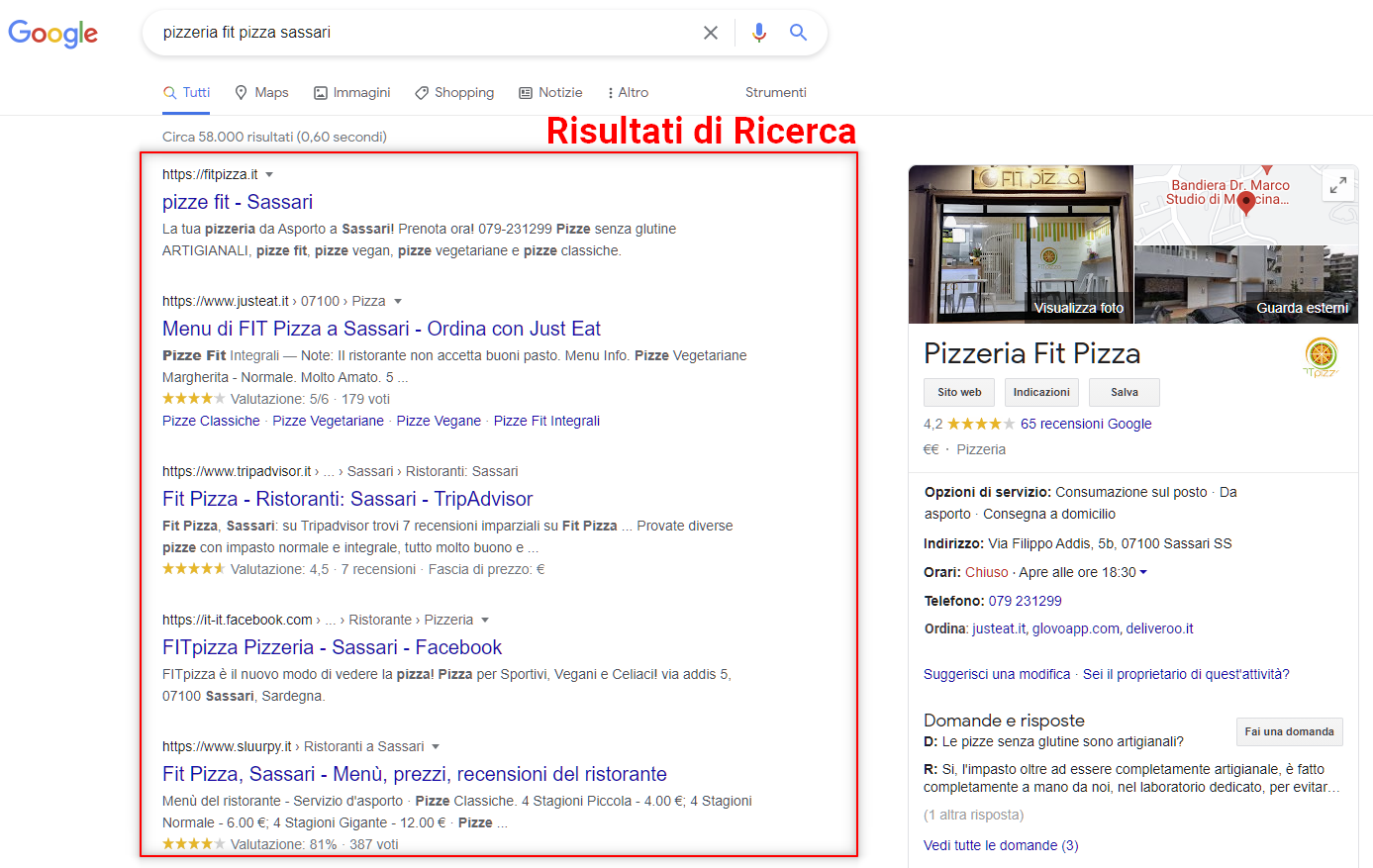The height and width of the screenshot is (868, 1373).
Task: Click address 'Via Filippo Addis, 5b'
Action: pyautogui.click(x=1050, y=543)
